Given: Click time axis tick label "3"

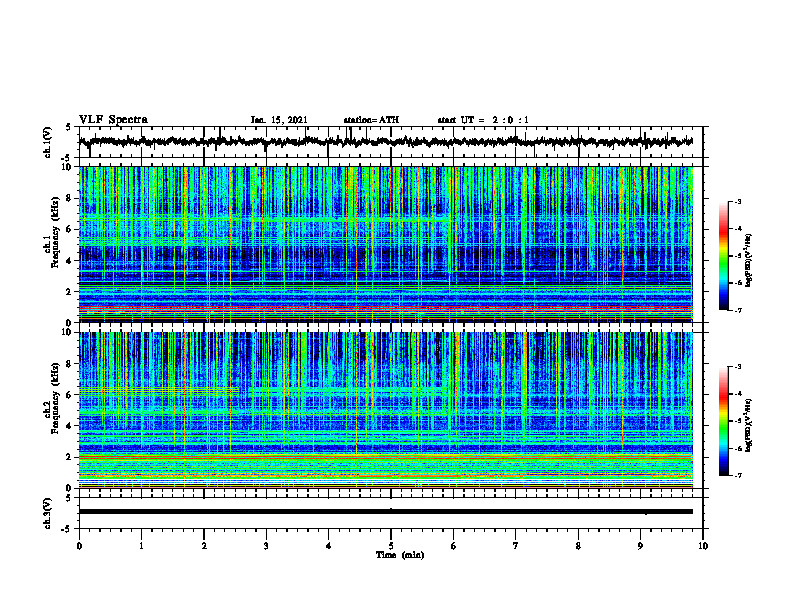Looking at the screenshot, I should click(266, 546).
